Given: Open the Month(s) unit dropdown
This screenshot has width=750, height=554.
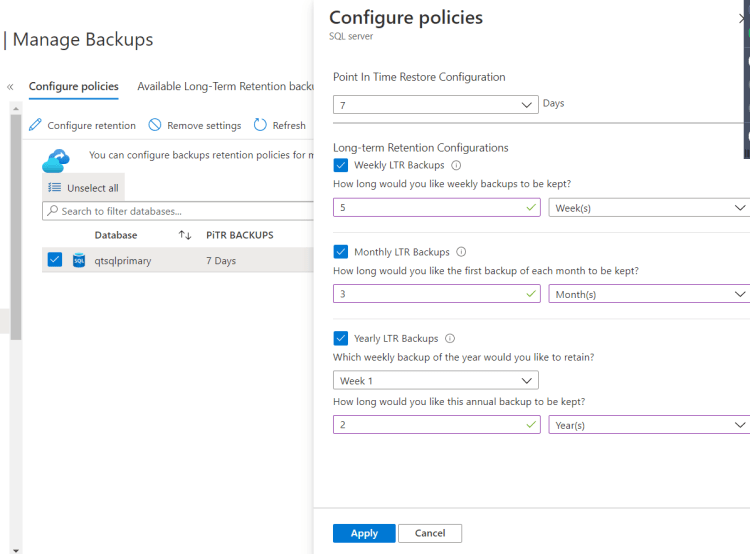Looking at the screenshot, I should 648,294.
